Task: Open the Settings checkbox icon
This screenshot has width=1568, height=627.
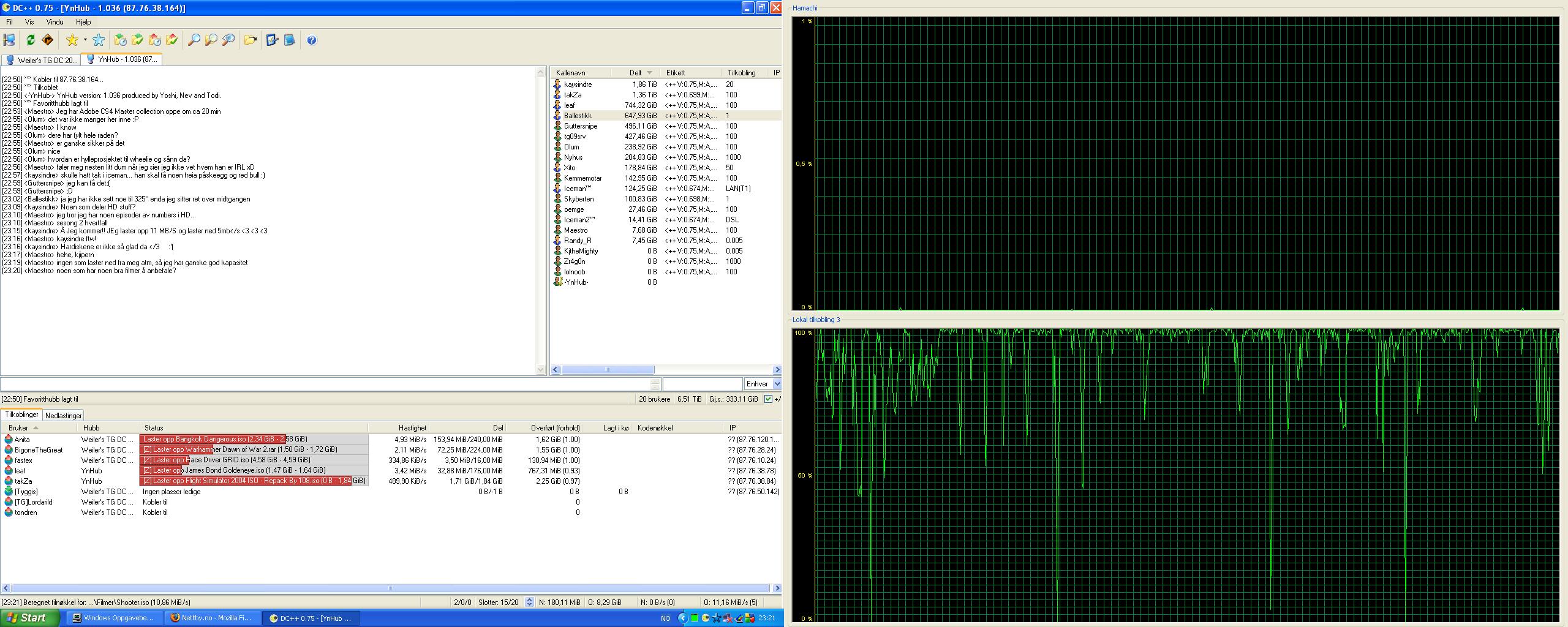Action: tap(272, 40)
